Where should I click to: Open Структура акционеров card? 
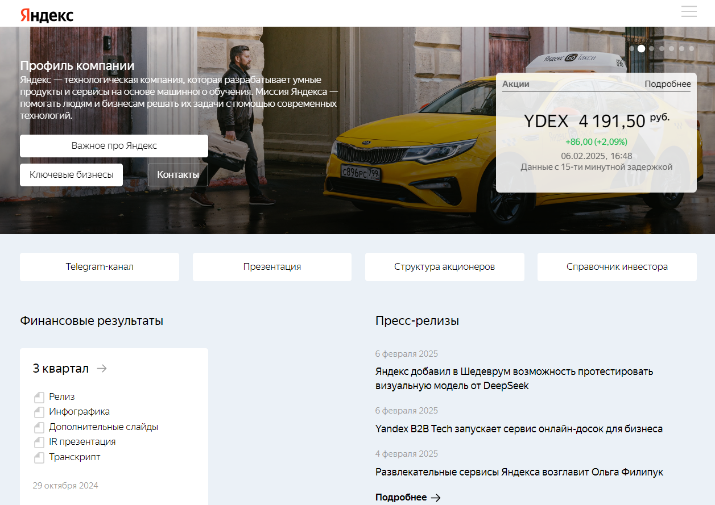(445, 267)
